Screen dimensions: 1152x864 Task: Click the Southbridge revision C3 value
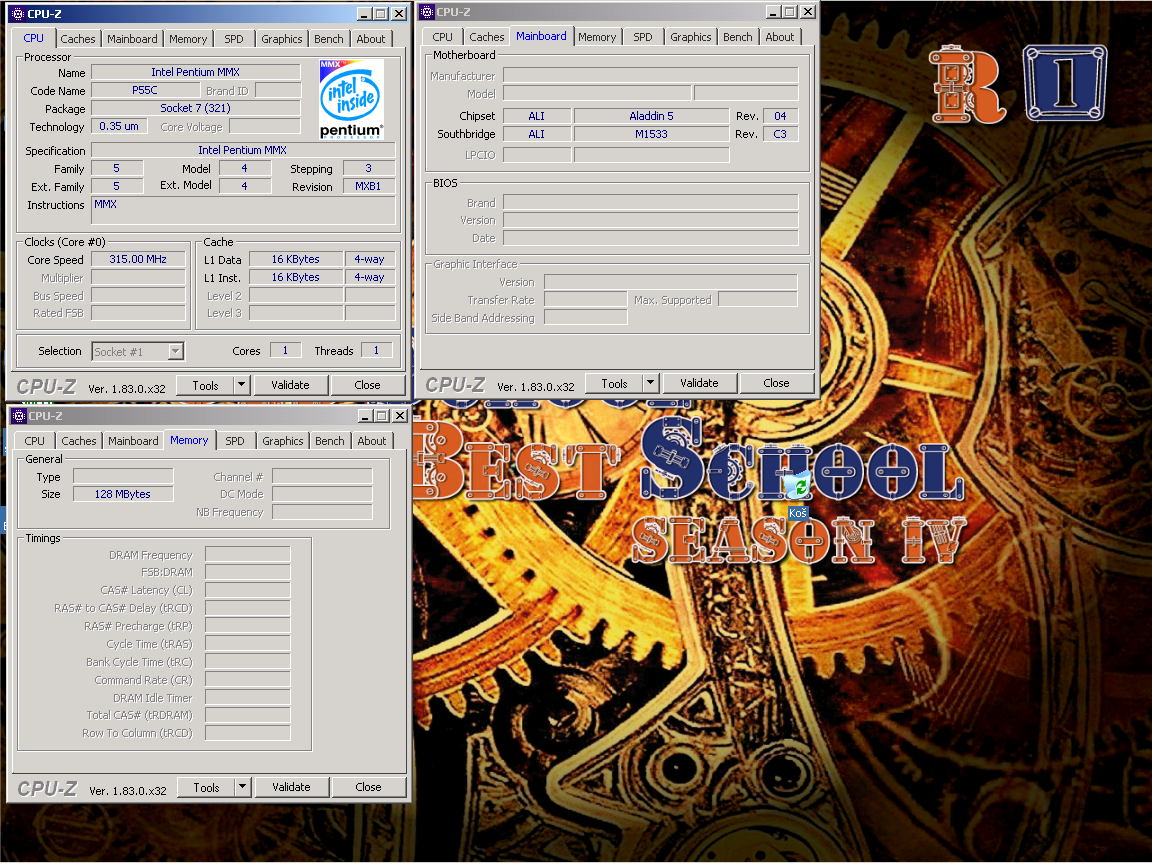pyautogui.click(x=780, y=134)
